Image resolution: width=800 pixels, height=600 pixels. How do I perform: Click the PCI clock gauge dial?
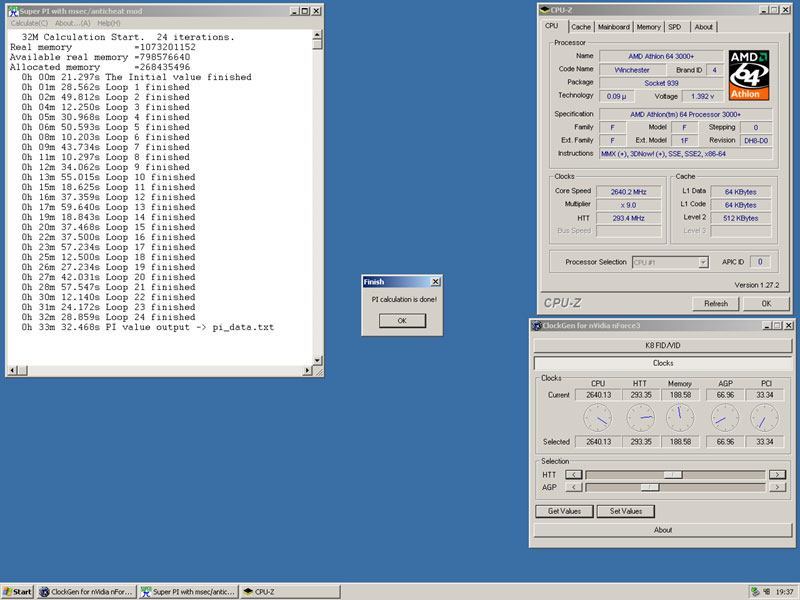pos(764,418)
